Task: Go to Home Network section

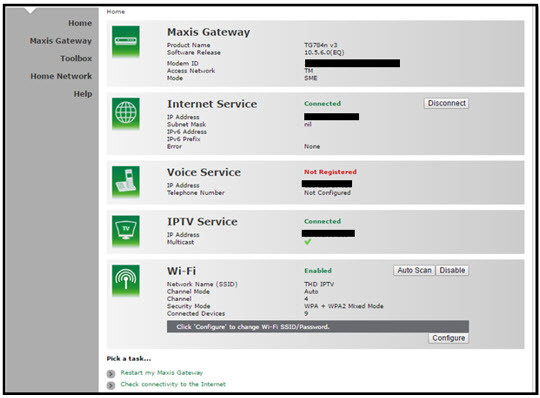Action: [61, 76]
